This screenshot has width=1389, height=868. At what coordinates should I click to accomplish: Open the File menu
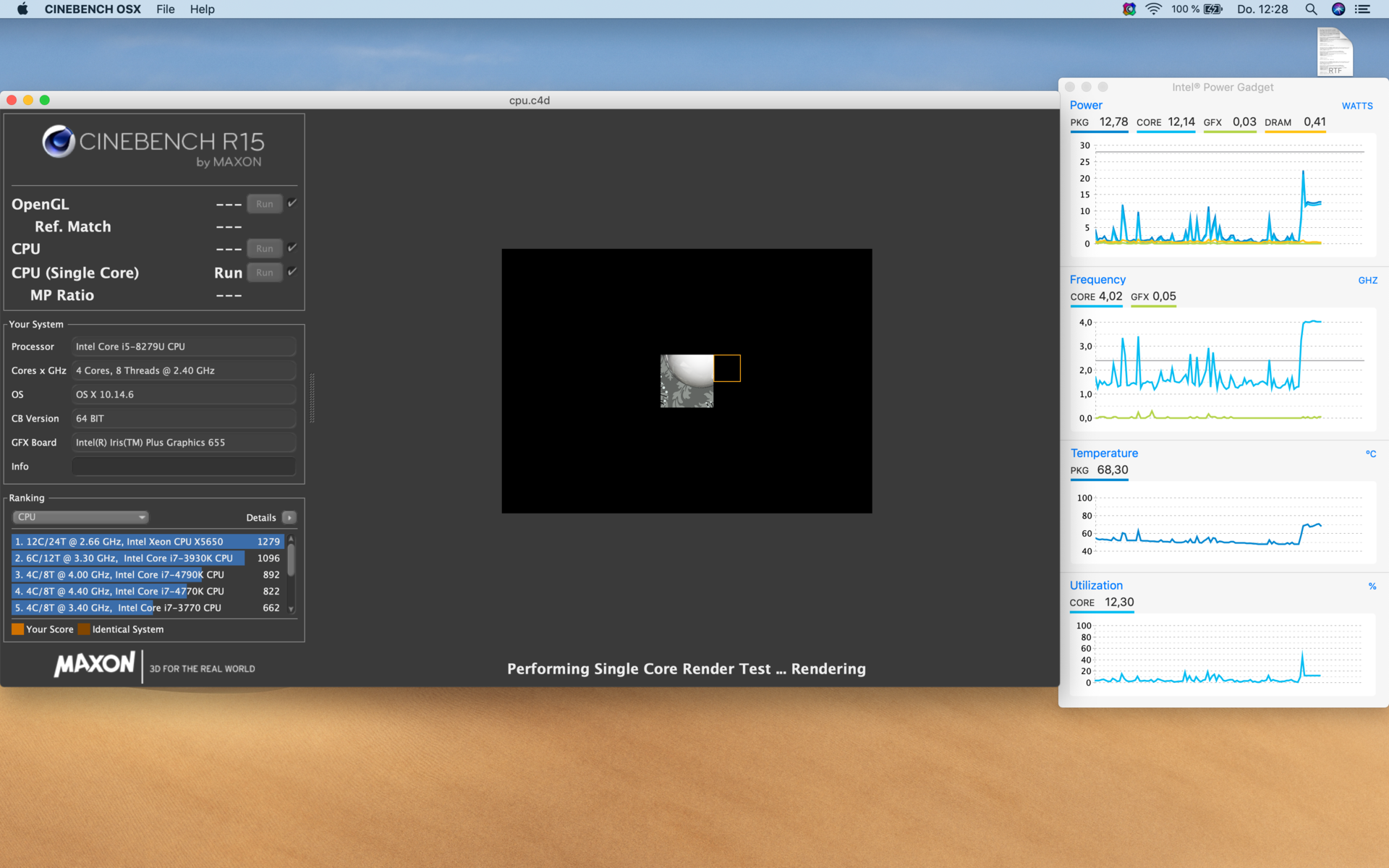pos(165,9)
